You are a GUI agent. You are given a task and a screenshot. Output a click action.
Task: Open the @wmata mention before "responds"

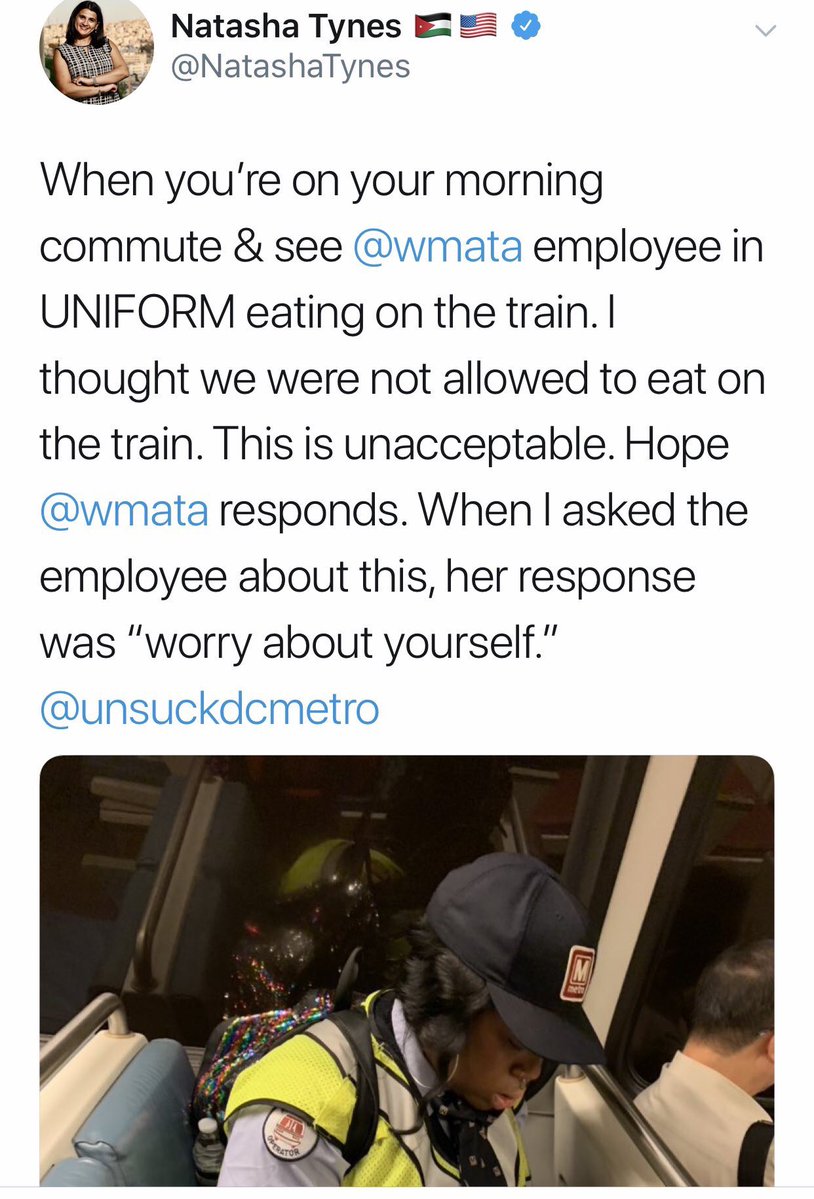click(125, 510)
